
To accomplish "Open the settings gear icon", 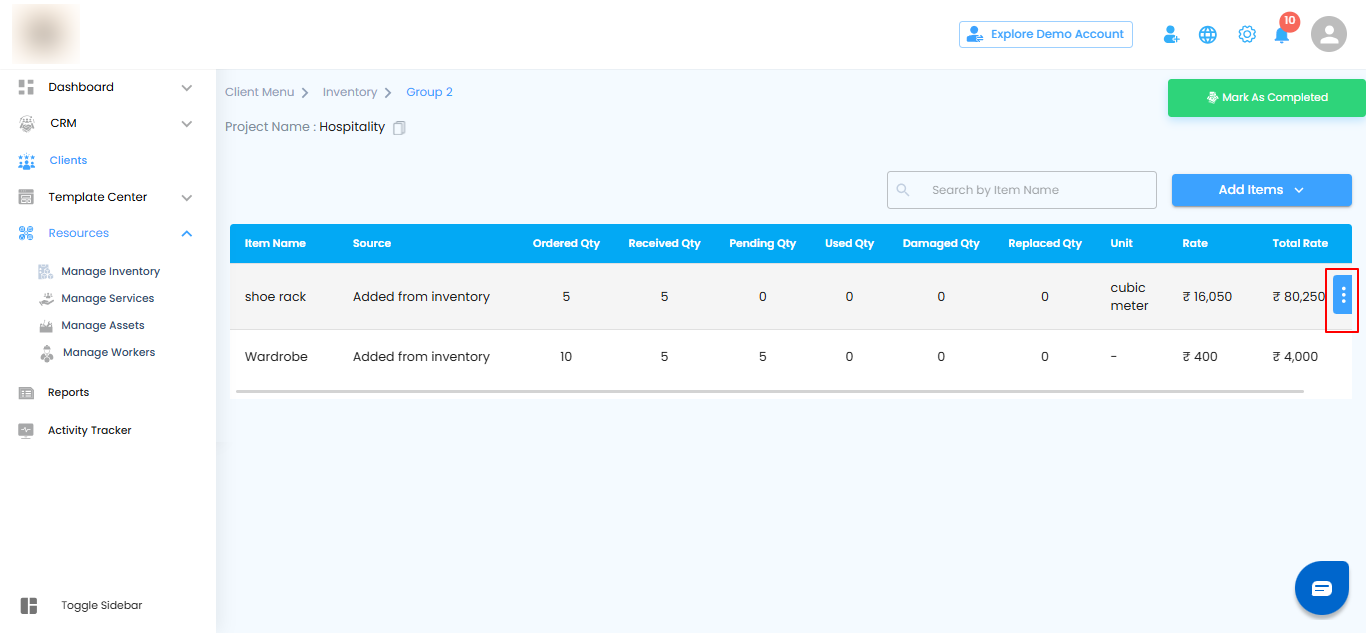I will tap(1247, 34).
